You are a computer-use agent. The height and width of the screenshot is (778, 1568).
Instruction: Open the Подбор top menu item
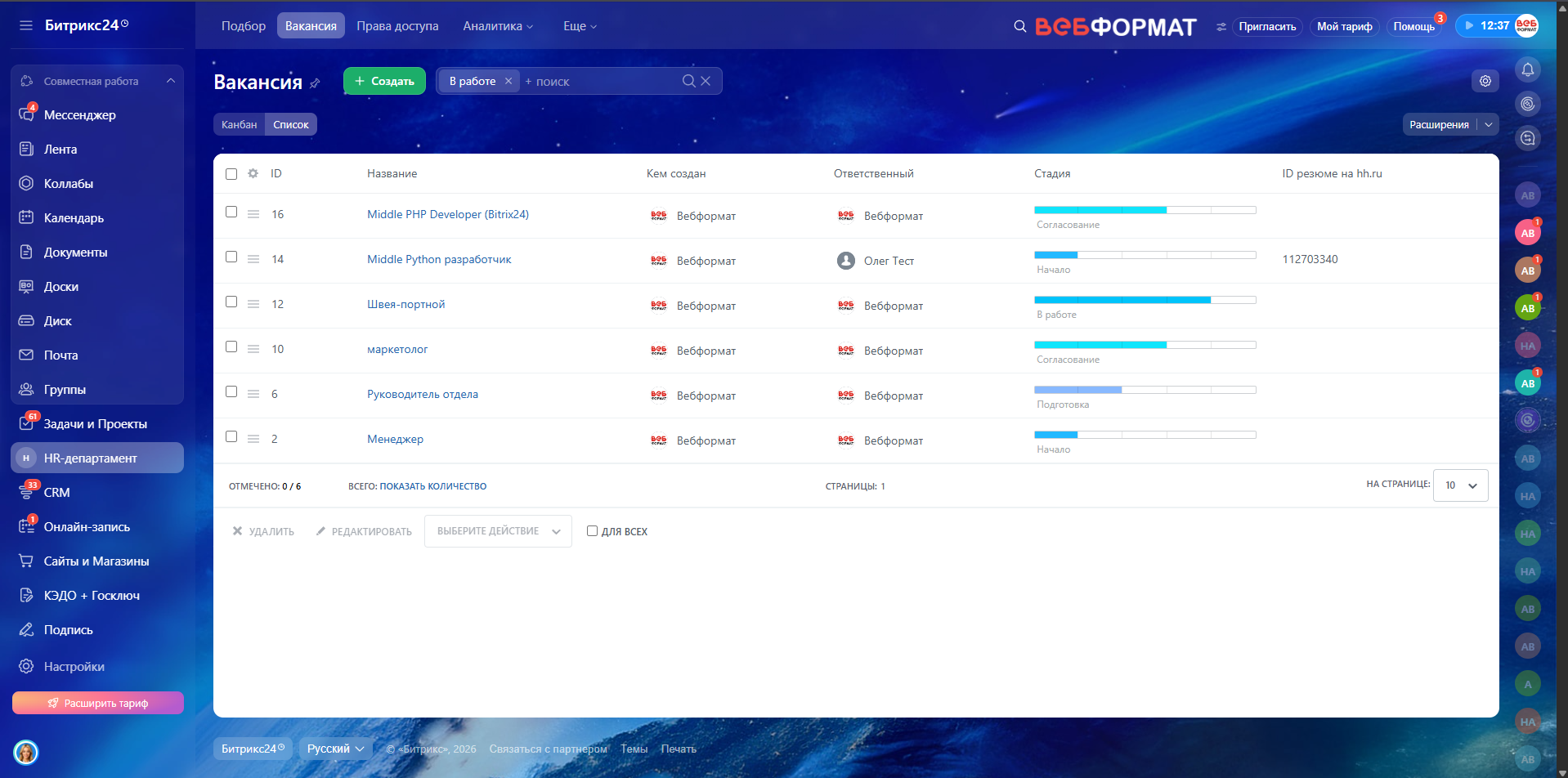[243, 26]
